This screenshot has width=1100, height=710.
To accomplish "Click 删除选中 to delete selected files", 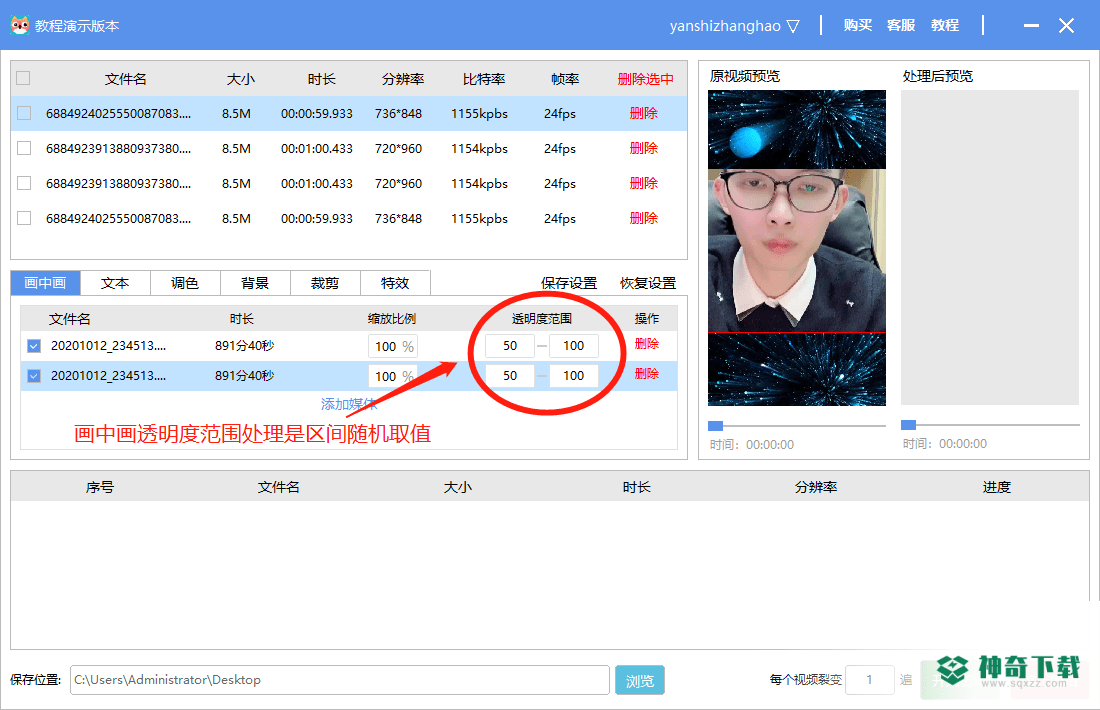I will (645, 79).
